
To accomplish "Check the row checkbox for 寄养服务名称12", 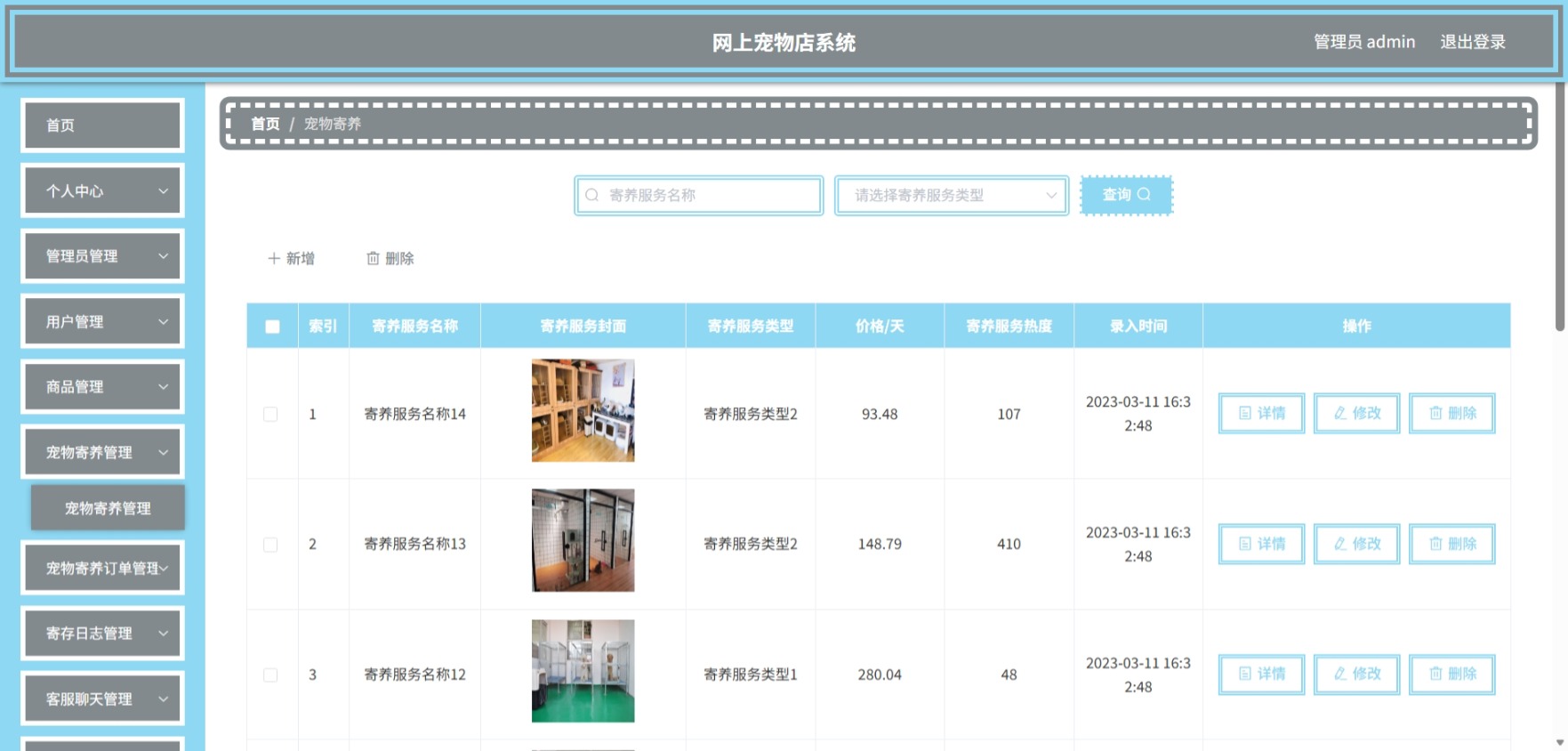I will pos(270,674).
